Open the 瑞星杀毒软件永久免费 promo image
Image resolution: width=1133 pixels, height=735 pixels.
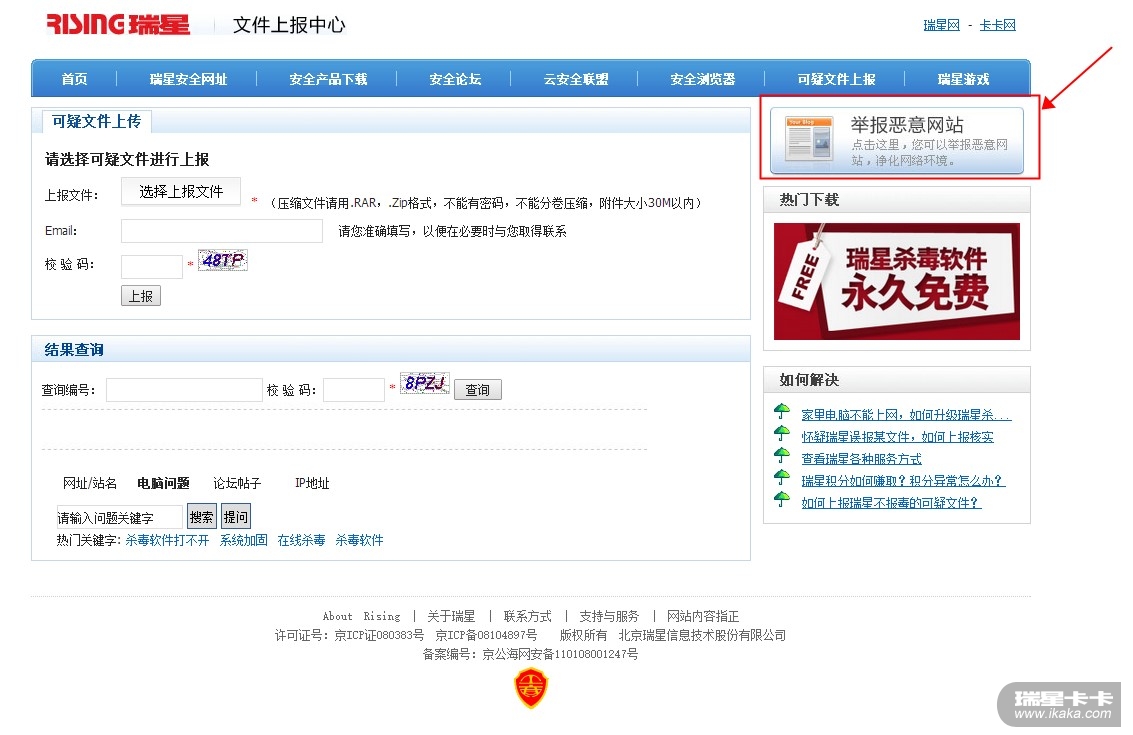pyautogui.click(x=897, y=281)
